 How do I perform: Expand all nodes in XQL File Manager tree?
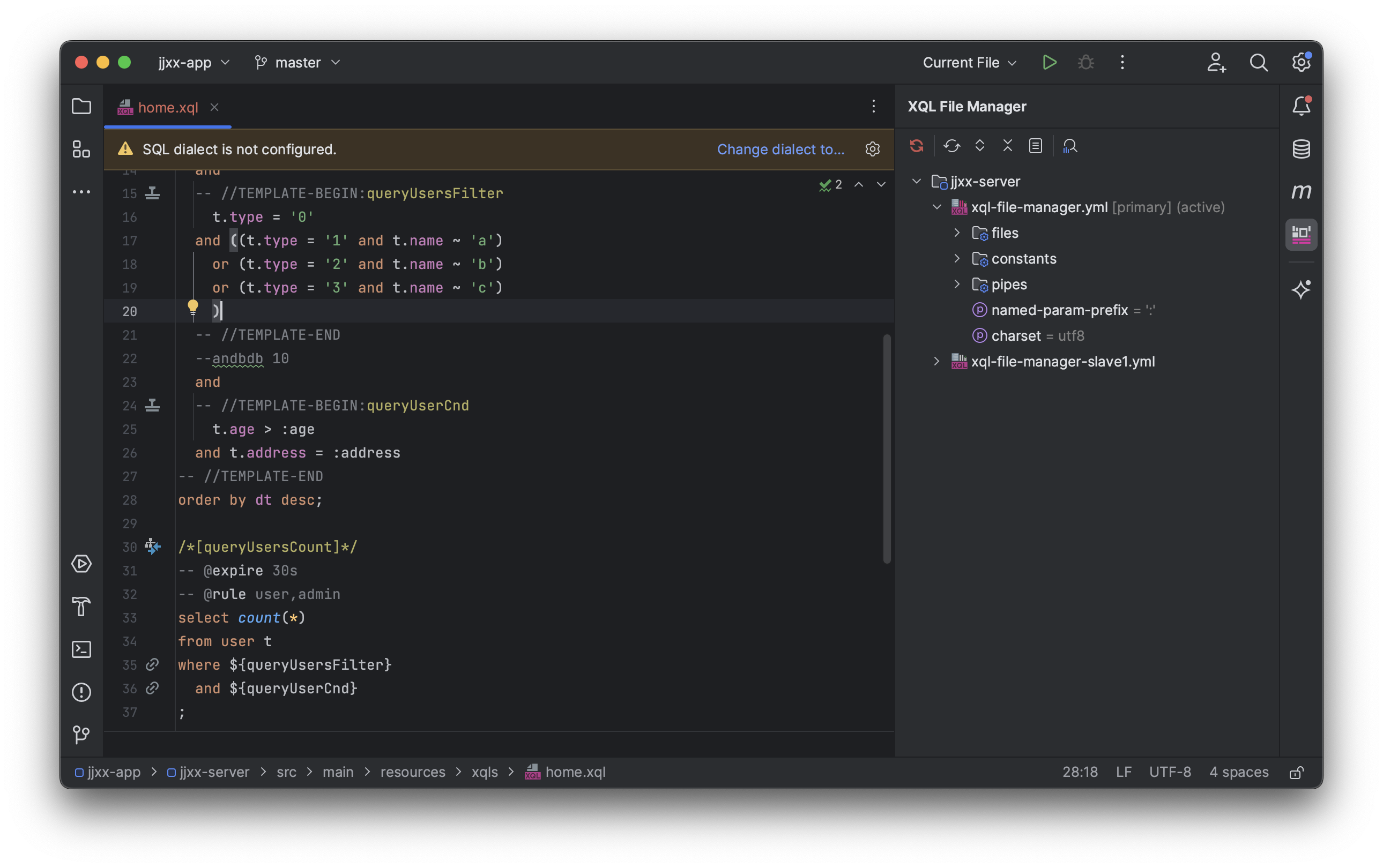tap(980, 146)
